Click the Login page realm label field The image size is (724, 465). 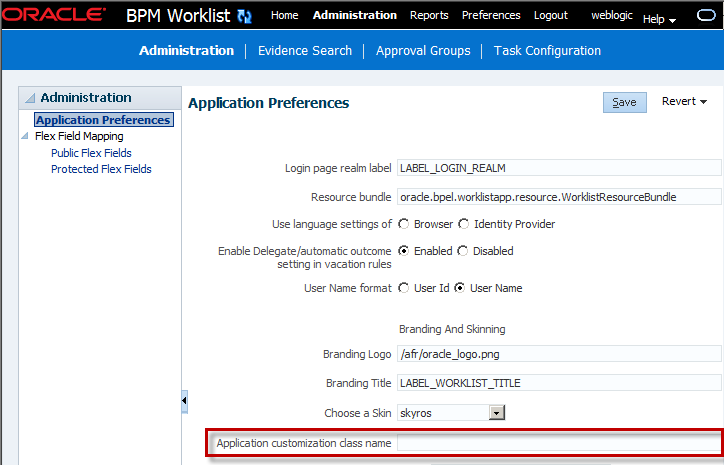click(x=559, y=168)
